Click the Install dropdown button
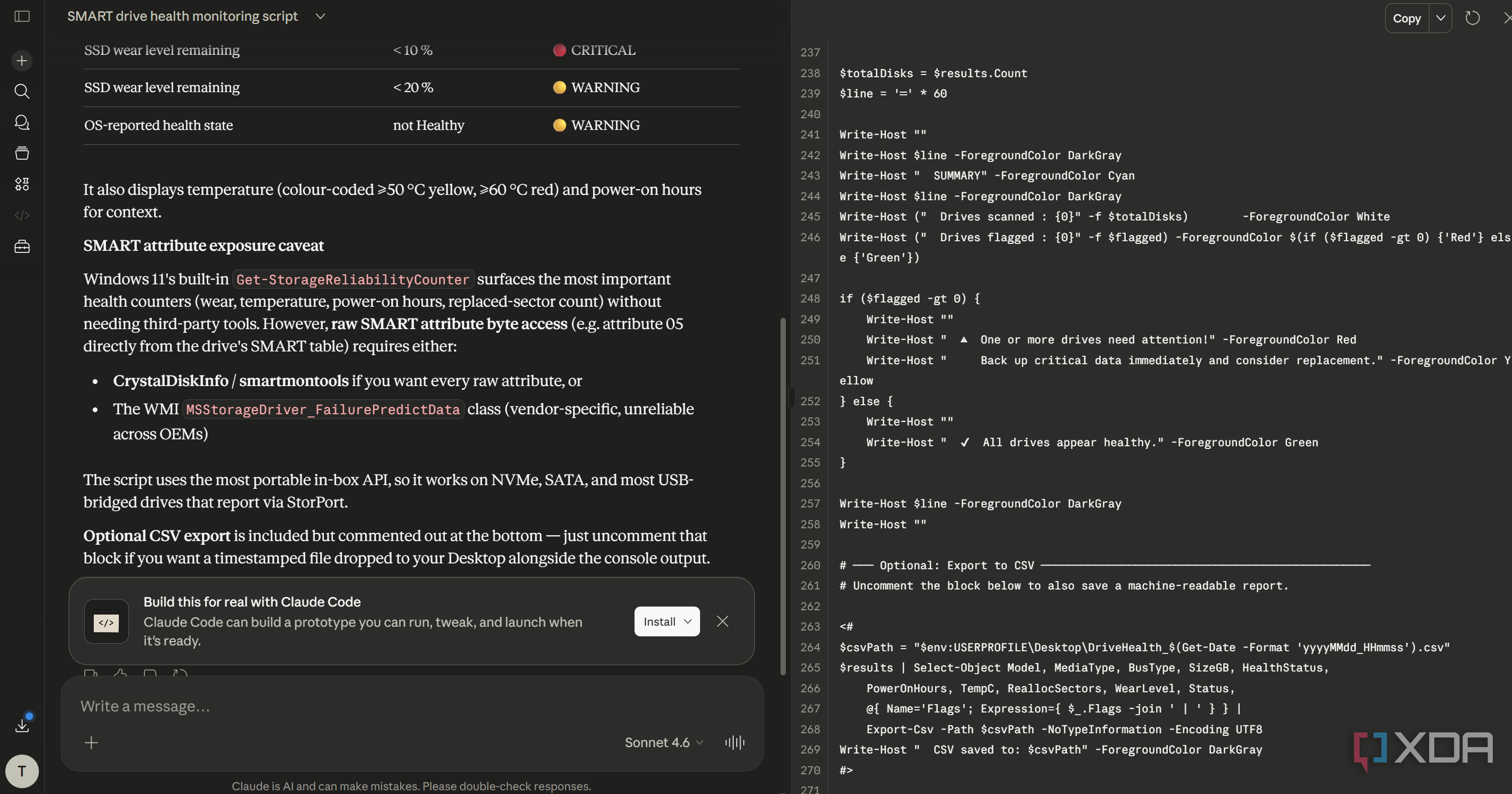The height and width of the screenshot is (794, 1512). click(x=667, y=621)
